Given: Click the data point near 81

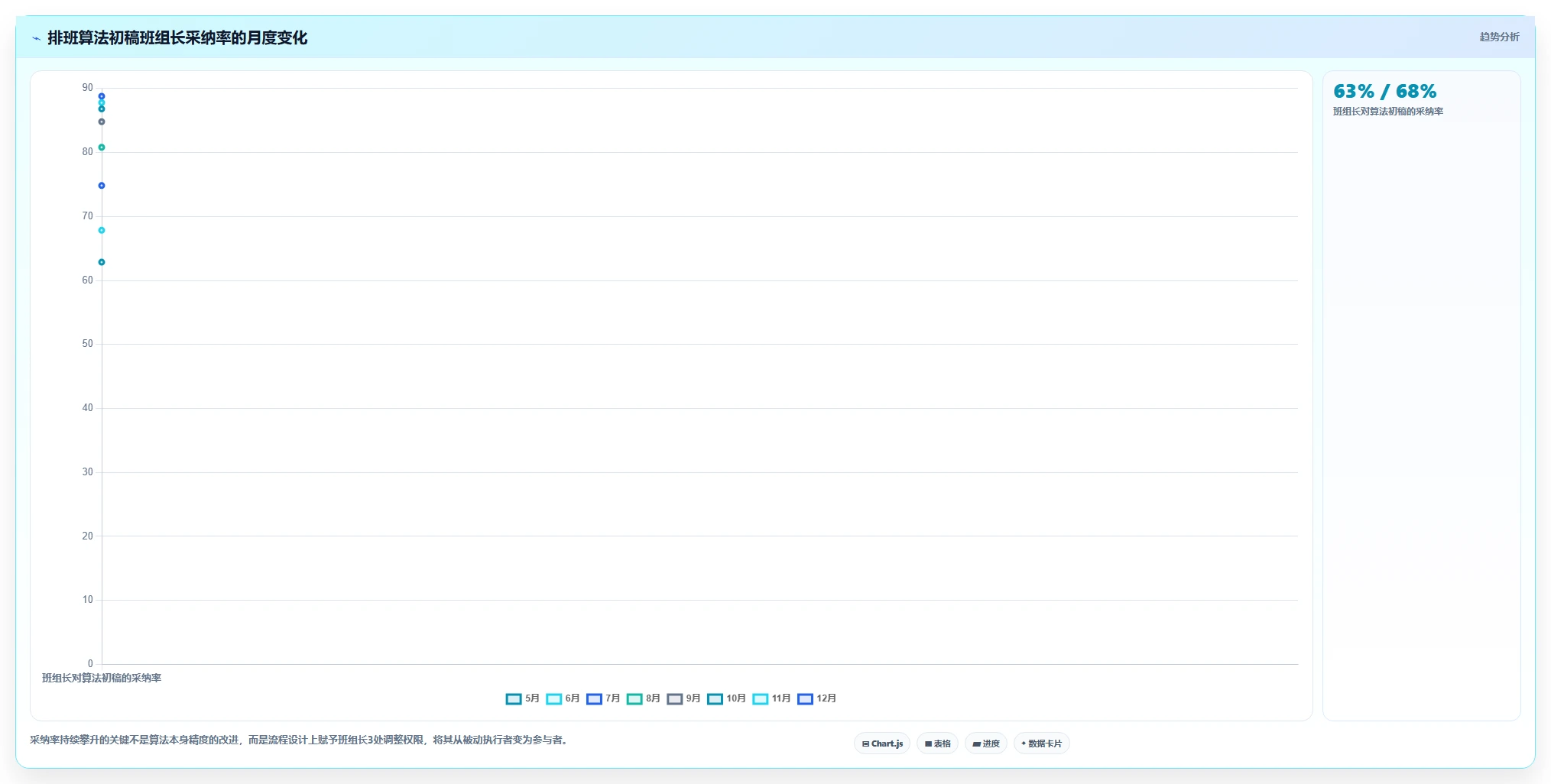Looking at the screenshot, I should [102, 147].
